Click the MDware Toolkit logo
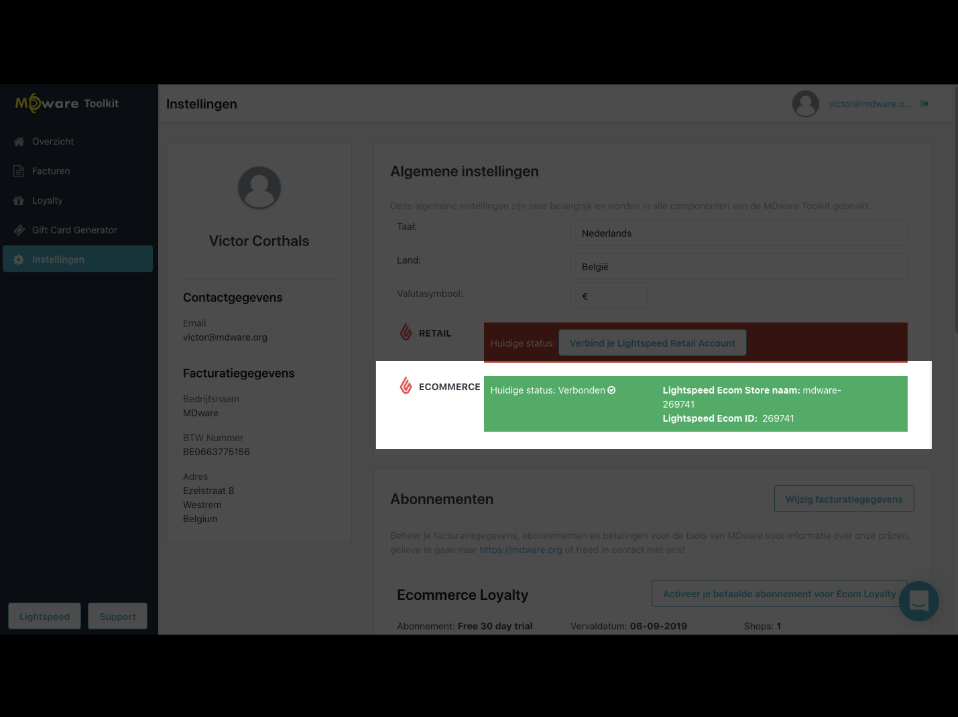Viewport: 958px width, 717px height. [x=67, y=103]
